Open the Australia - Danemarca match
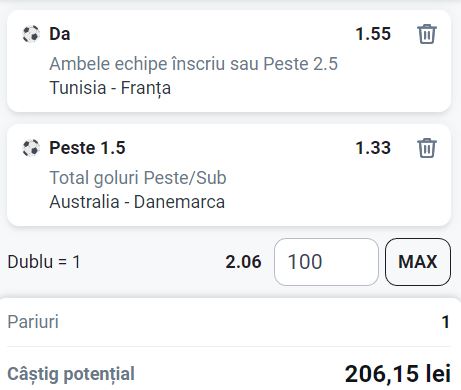461x390 pixels. click(137, 202)
